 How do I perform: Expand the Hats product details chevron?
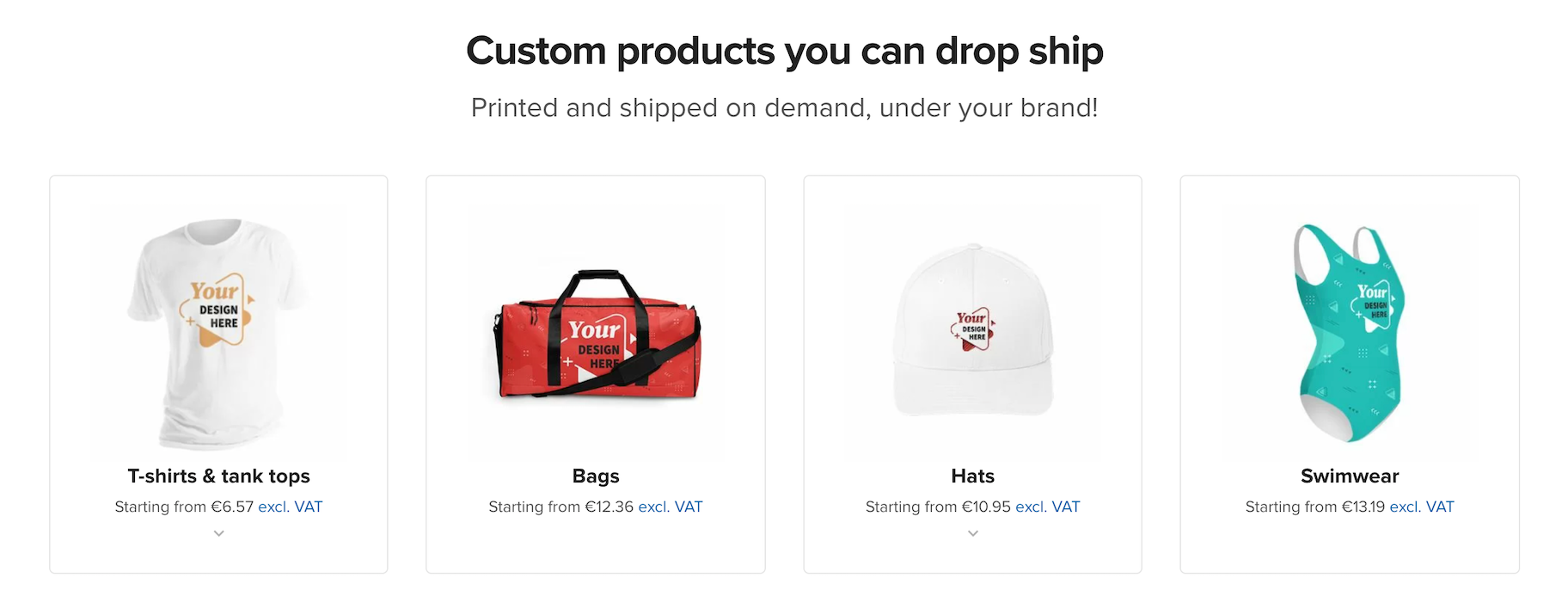point(972,533)
